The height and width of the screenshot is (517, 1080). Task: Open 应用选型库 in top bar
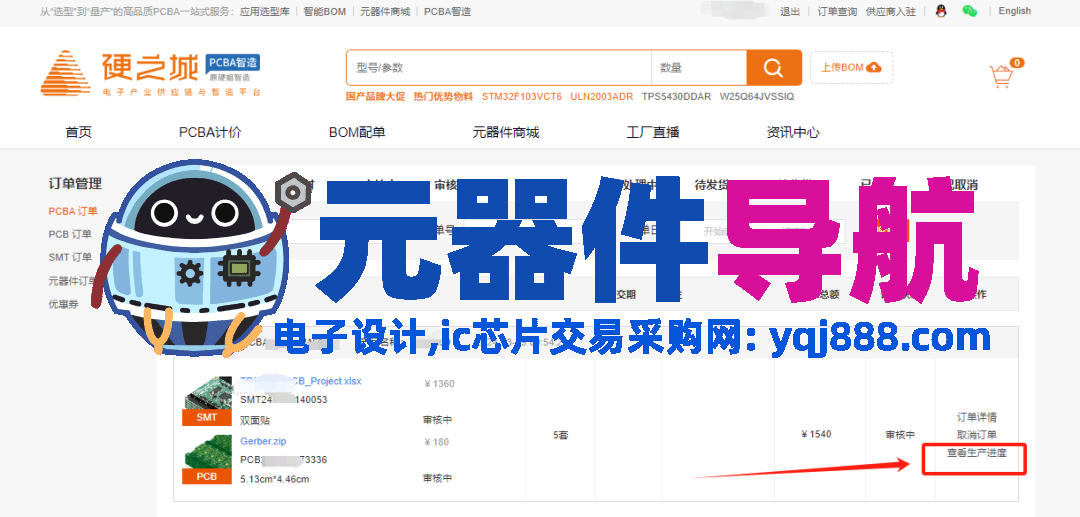[x=264, y=12]
